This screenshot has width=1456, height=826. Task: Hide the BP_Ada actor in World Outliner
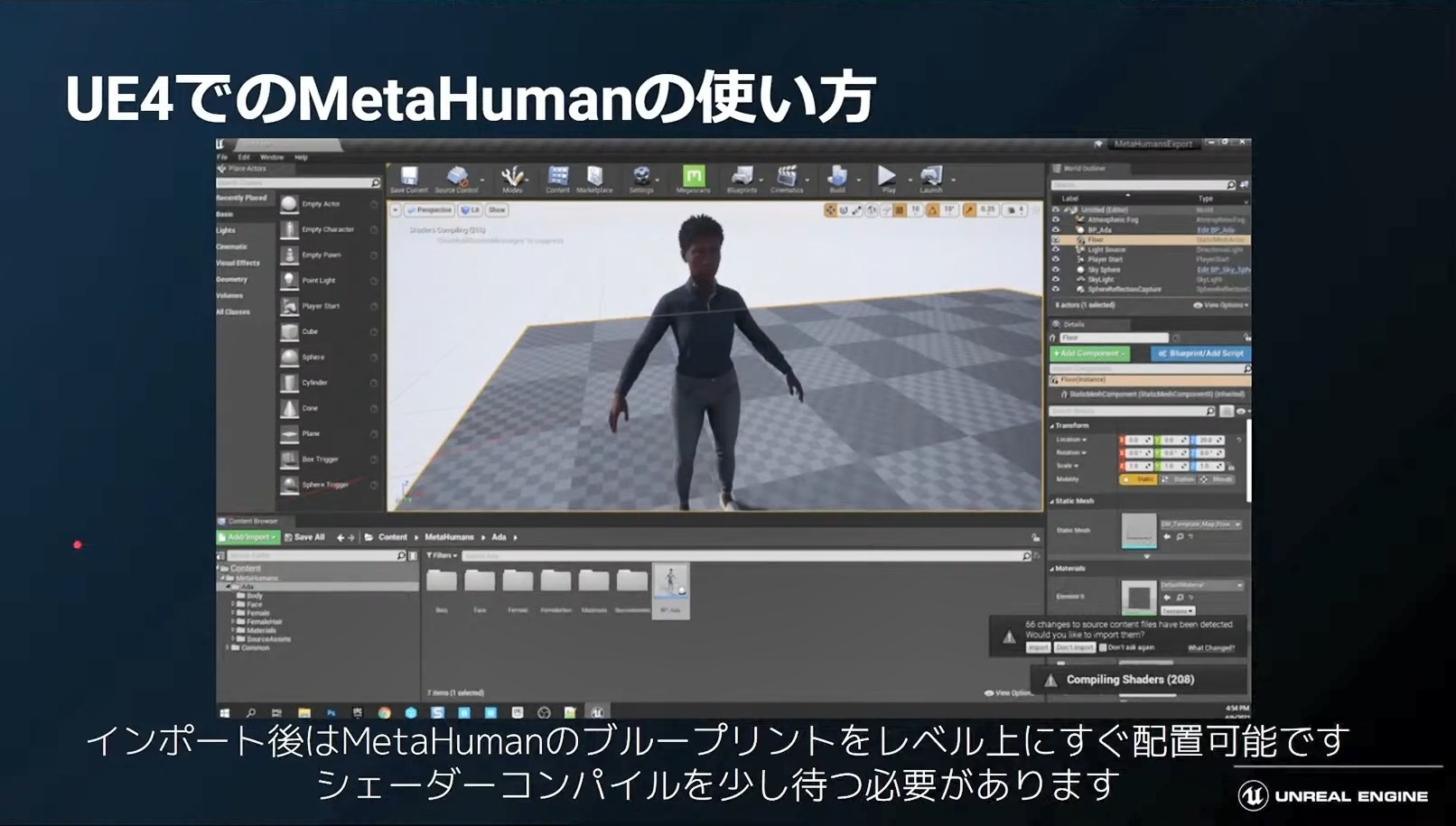1056,230
